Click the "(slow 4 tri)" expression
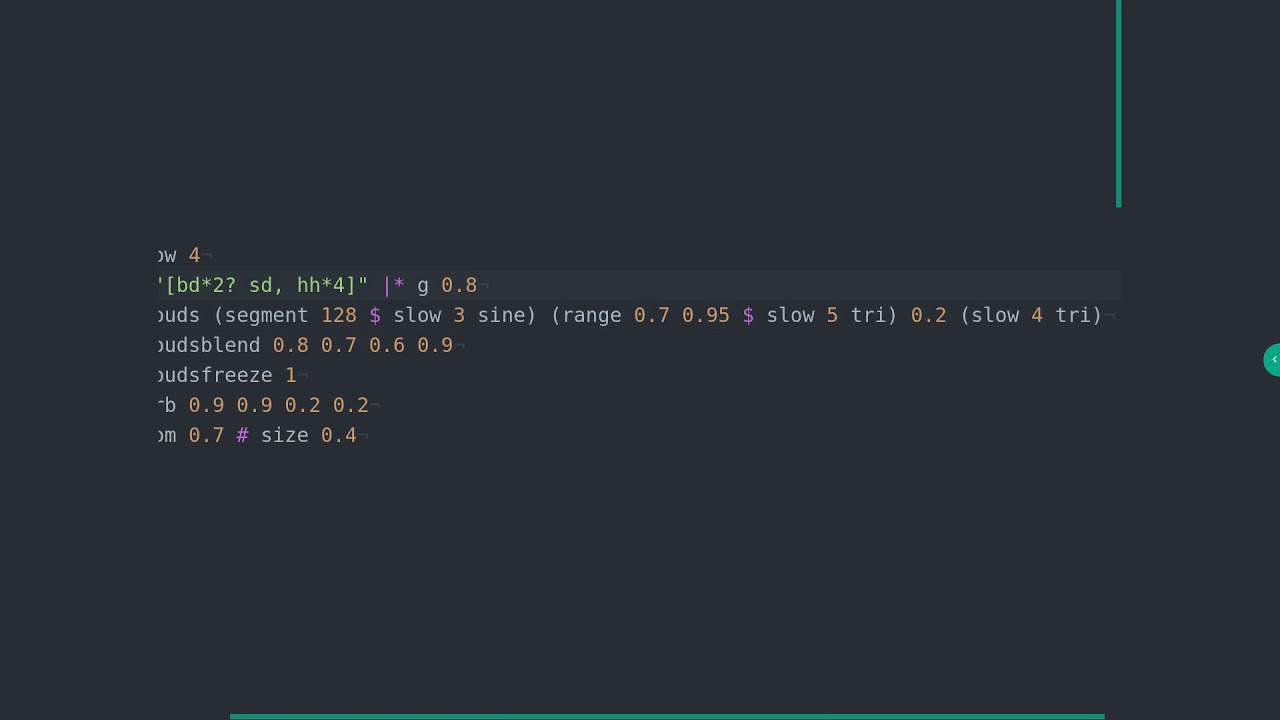1280x720 pixels. click(x=1031, y=315)
